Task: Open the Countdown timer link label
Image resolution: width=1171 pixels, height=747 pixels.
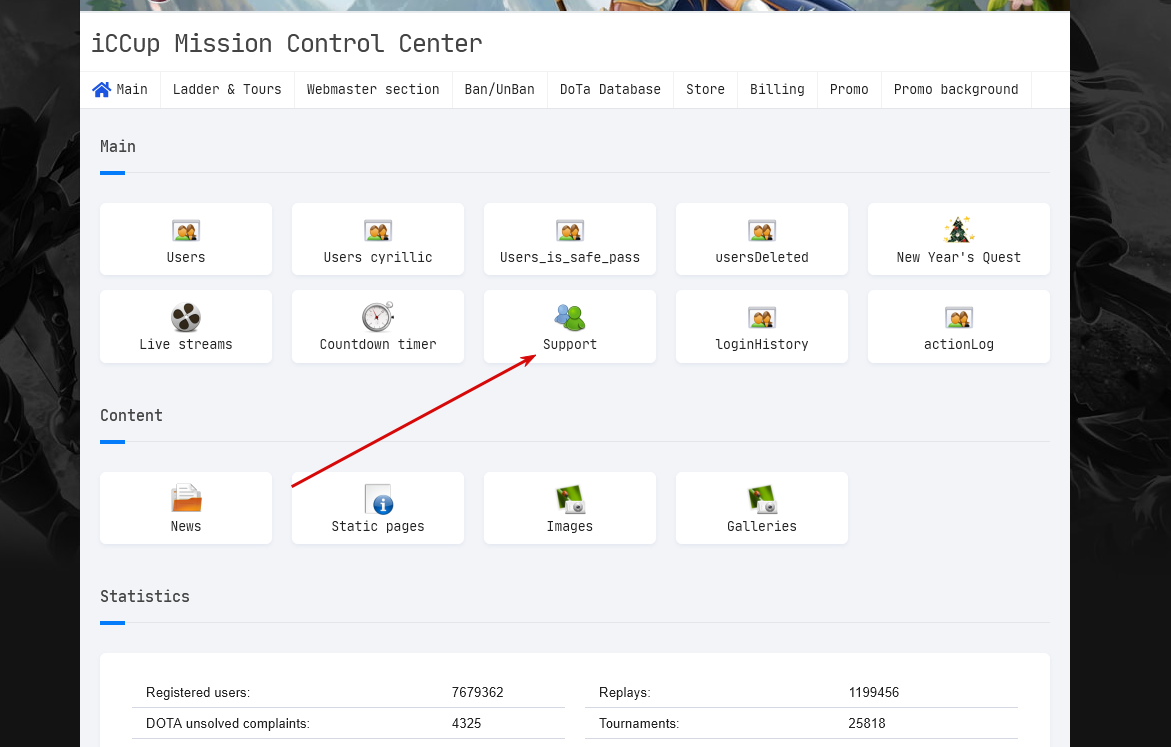Action: pos(378,344)
